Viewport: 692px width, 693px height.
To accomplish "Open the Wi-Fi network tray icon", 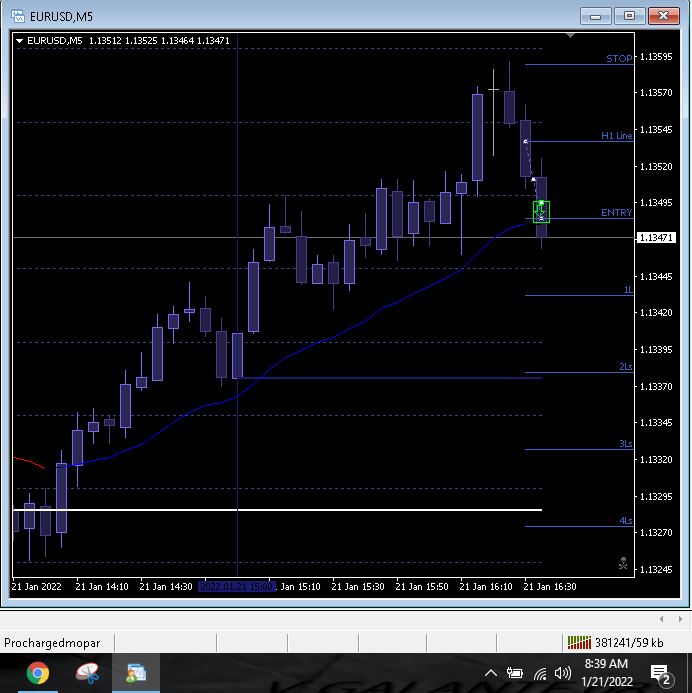I will (540, 674).
